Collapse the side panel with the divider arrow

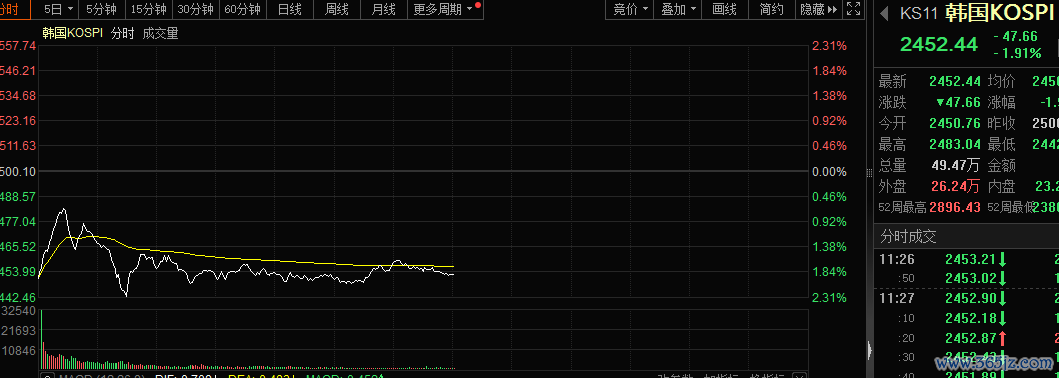point(870,350)
